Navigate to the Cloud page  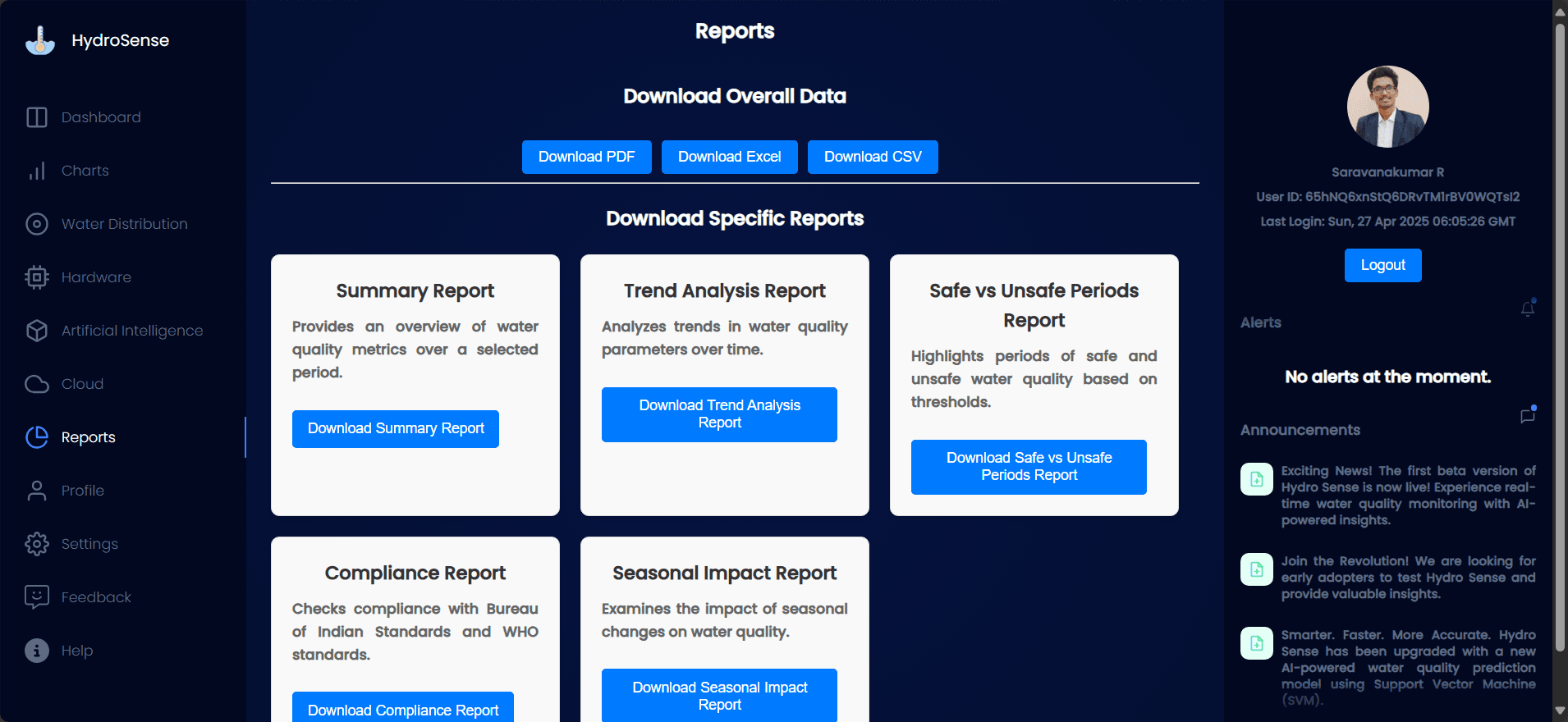coord(123,384)
